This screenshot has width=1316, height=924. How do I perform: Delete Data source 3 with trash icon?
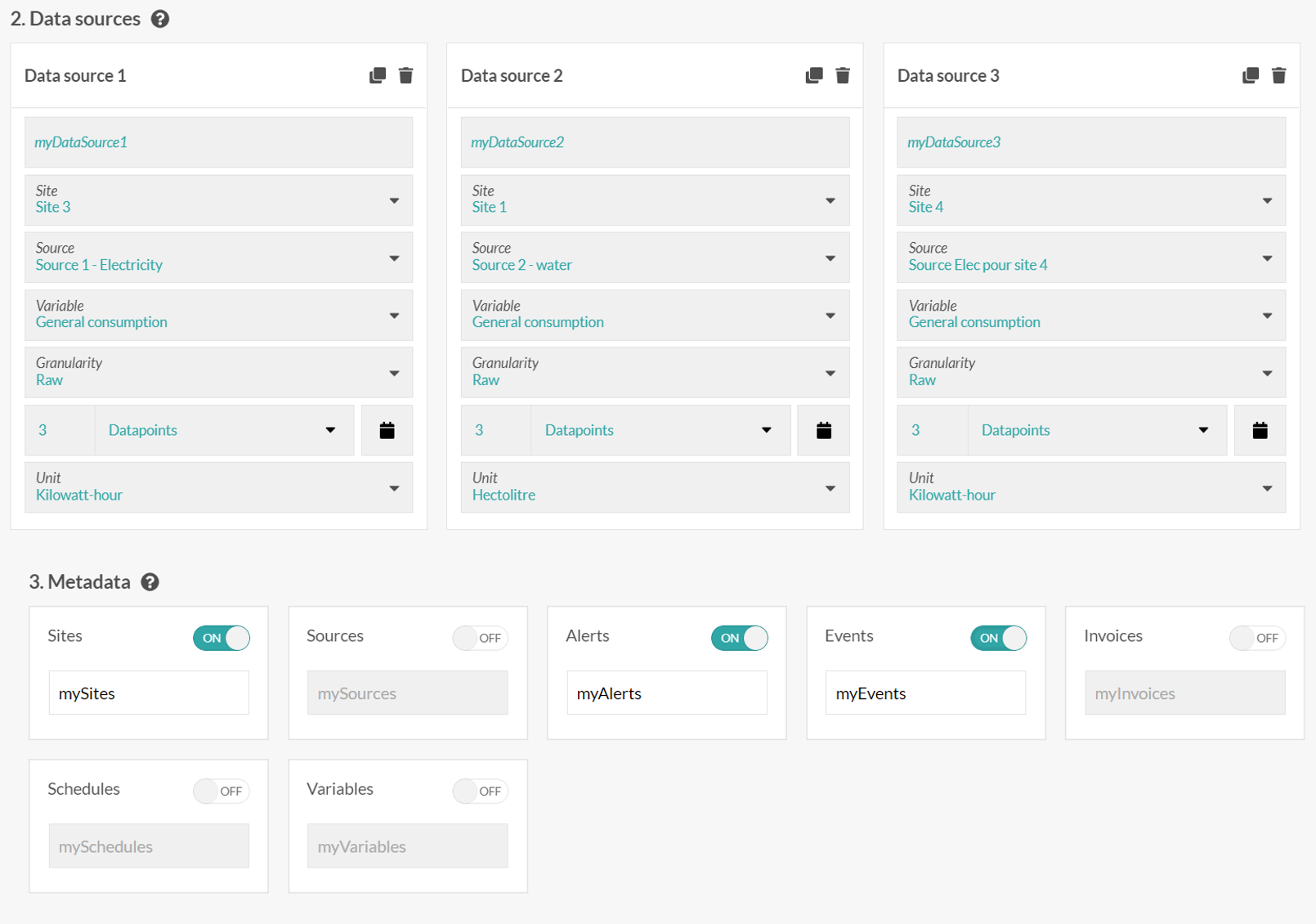(1278, 75)
